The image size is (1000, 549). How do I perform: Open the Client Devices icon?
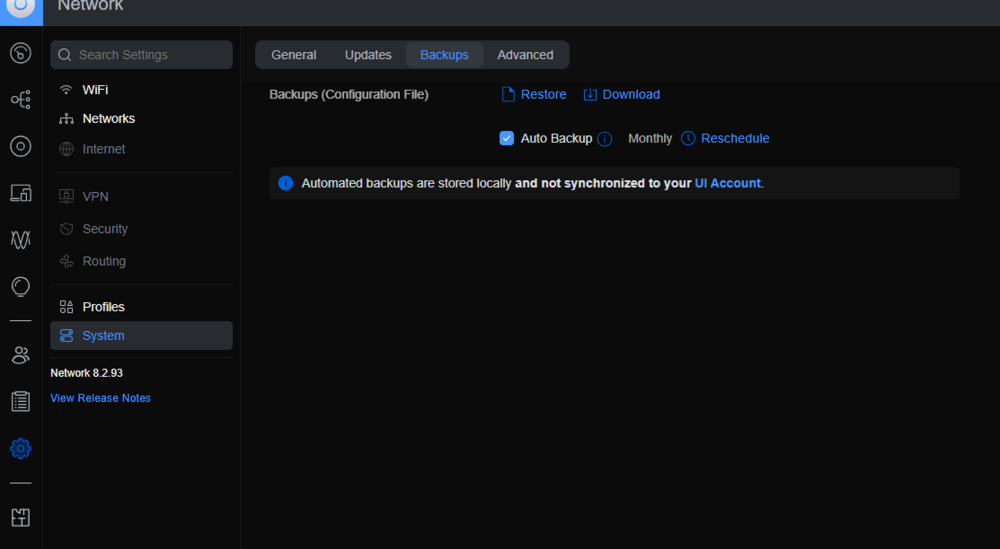(x=20, y=193)
